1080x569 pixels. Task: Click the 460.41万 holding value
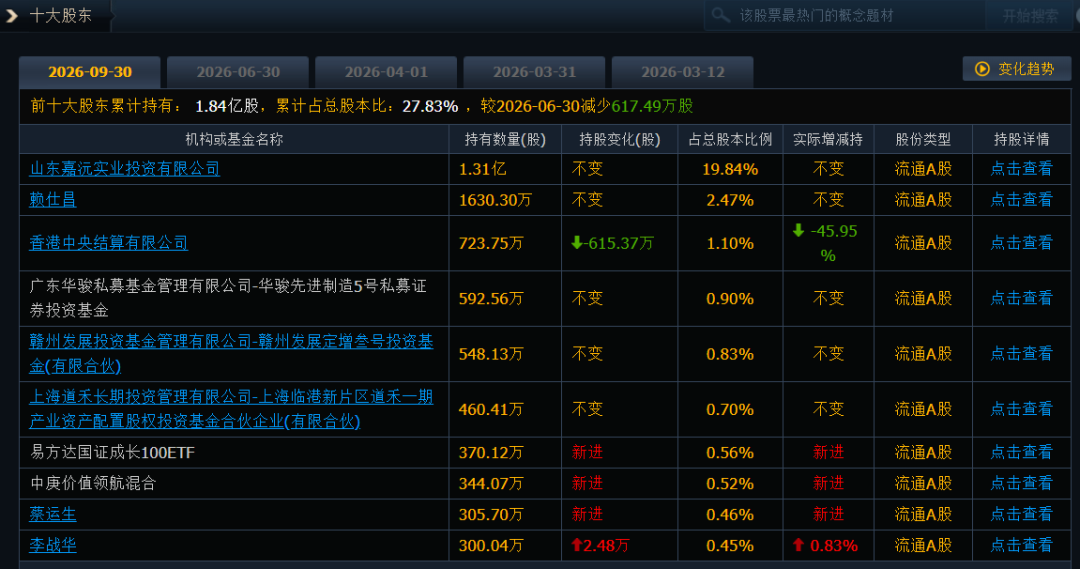pyautogui.click(x=491, y=410)
